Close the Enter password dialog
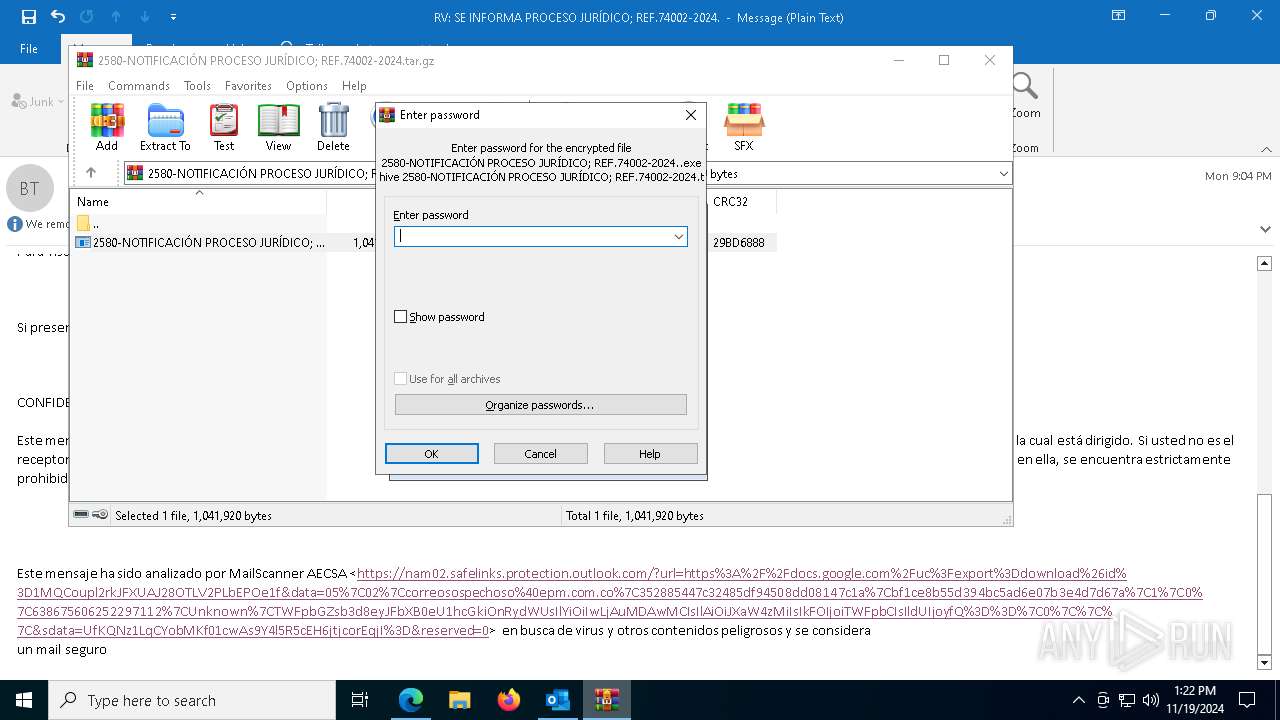Viewport: 1280px width, 720px height. point(690,115)
